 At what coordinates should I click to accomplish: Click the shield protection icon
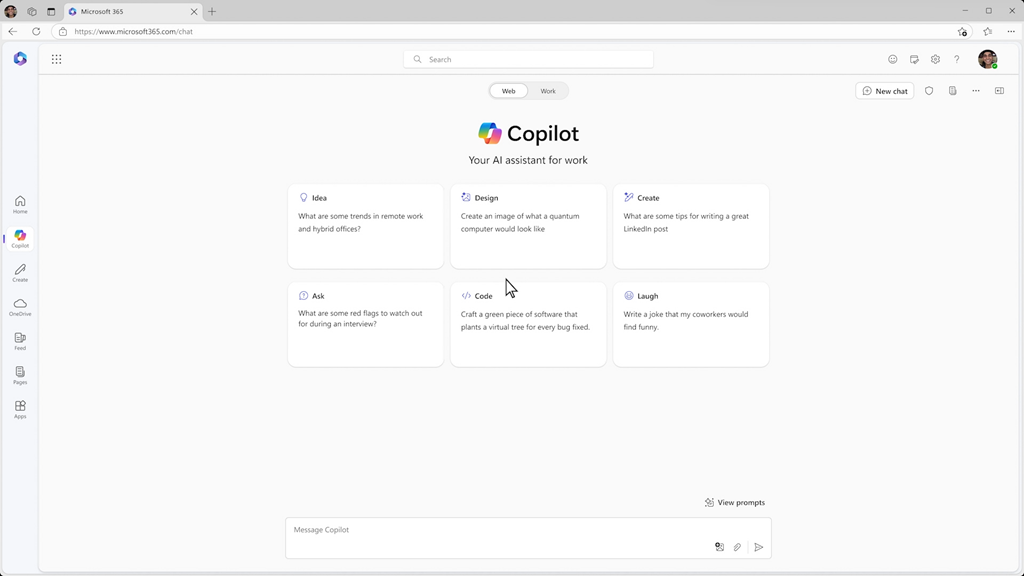[x=929, y=91]
